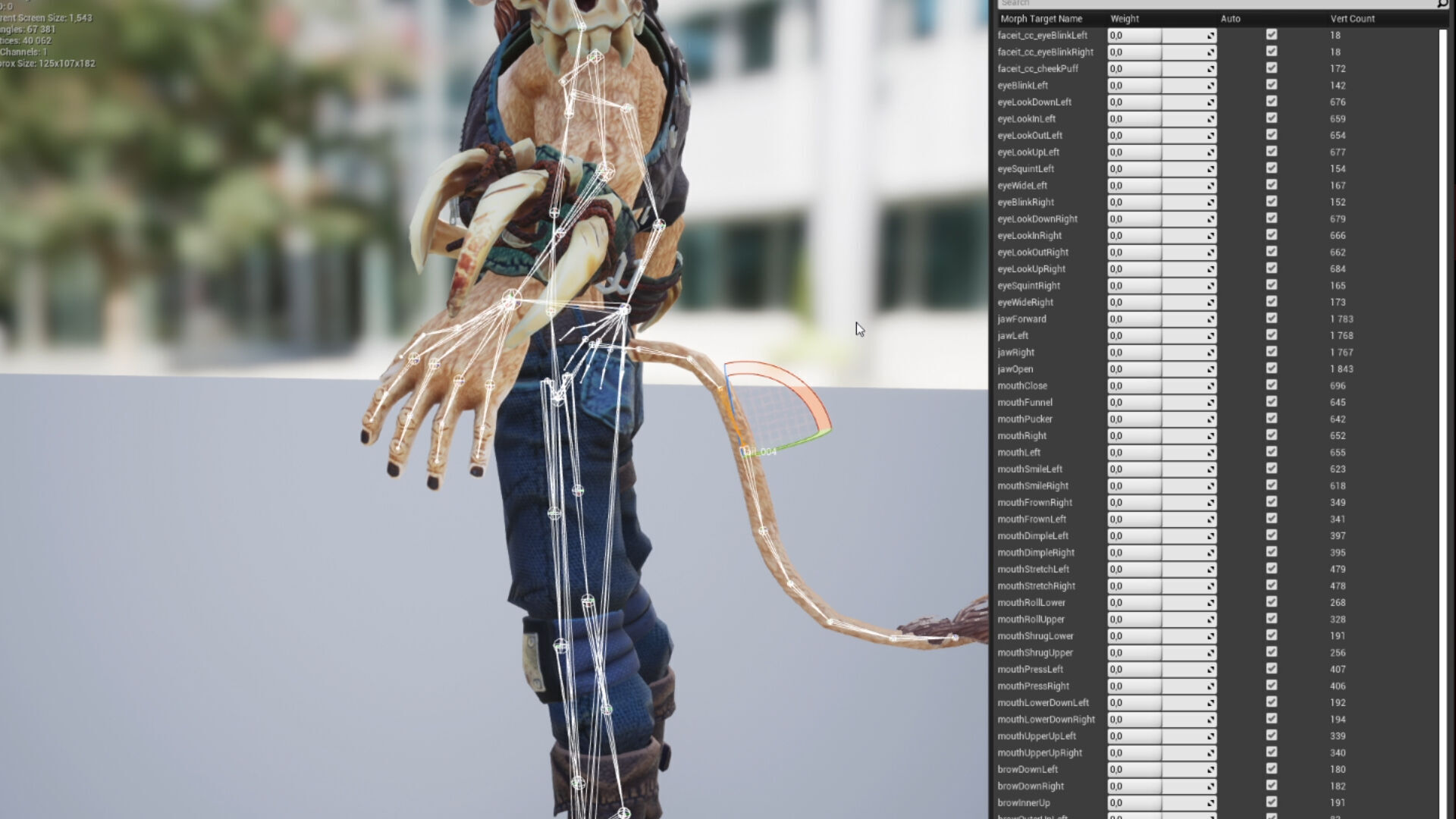
Task: Toggle the Auto checkbox for jawForward
Action: [1272, 318]
